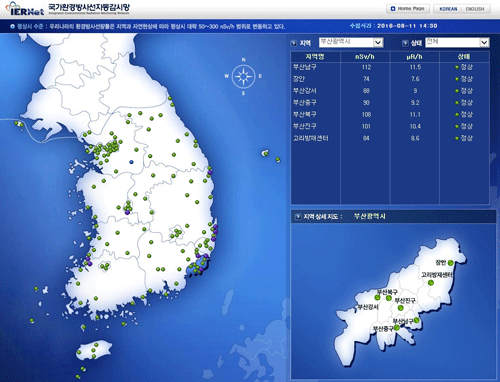This screenshot has width=500, height=382.
Task: Open the 상태 status dropdown
Action: [x=457, y=42]
